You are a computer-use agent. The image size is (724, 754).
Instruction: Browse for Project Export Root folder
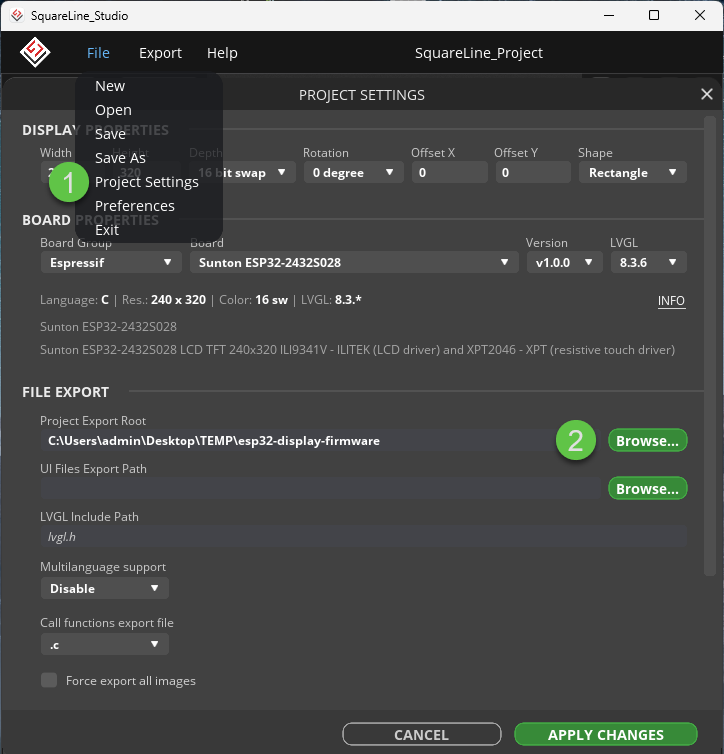click(648, 440)
